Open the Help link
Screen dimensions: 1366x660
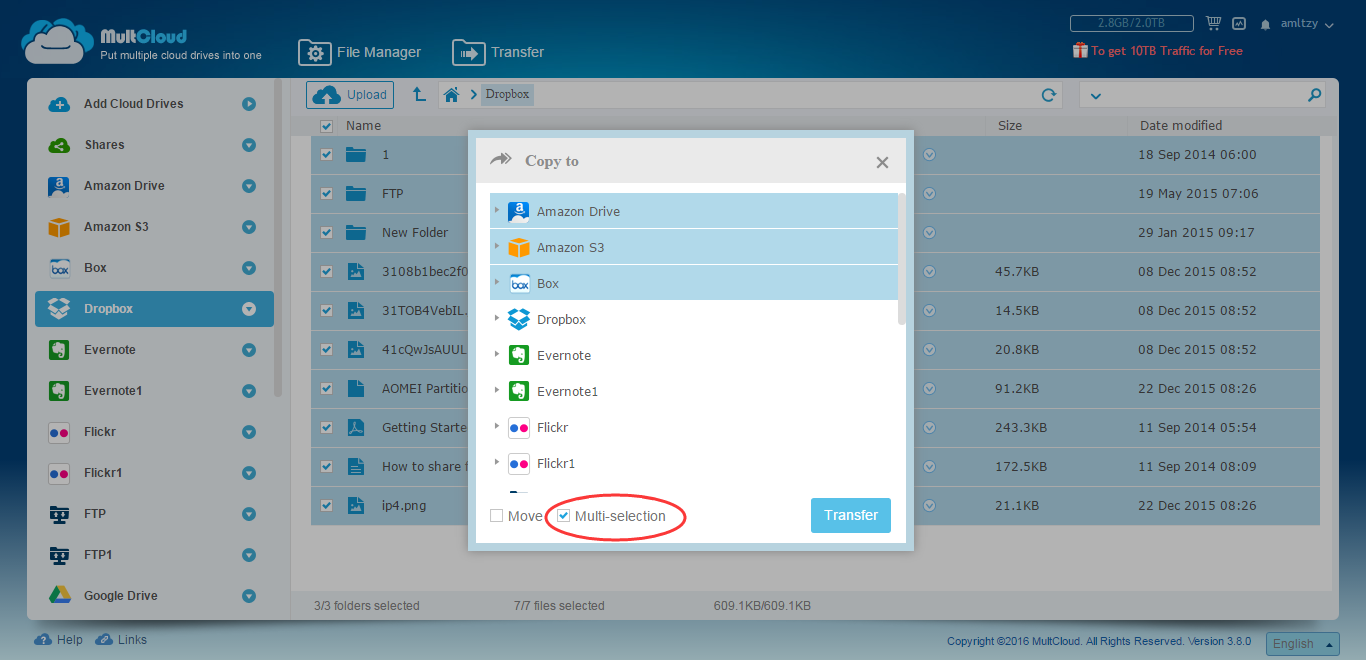point(59,640)
